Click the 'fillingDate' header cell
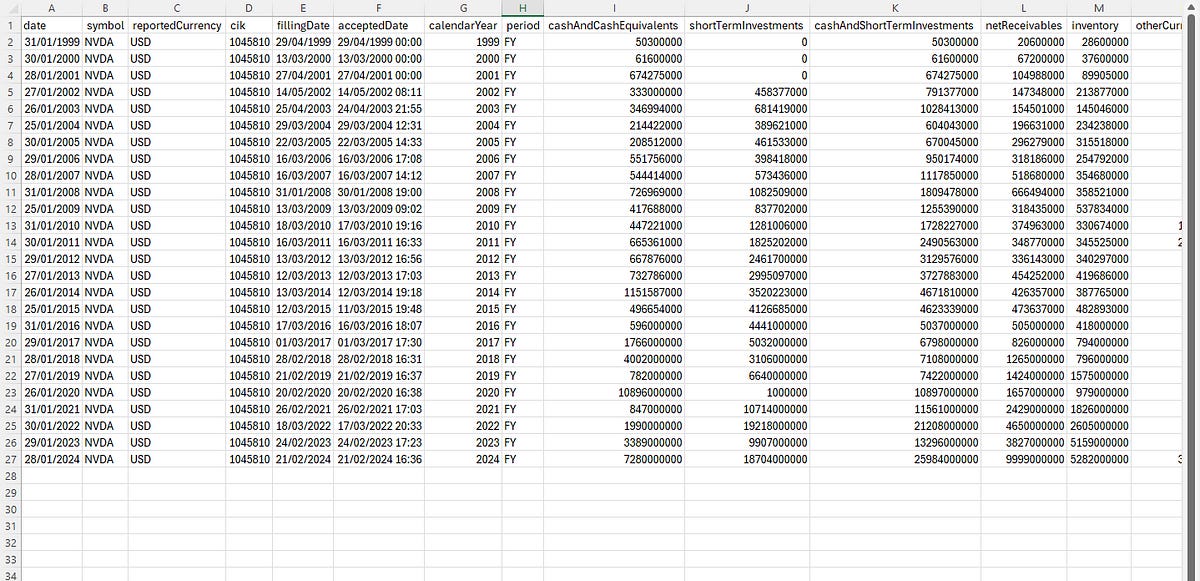1200x581 pixels. click(x=302, y=24)
